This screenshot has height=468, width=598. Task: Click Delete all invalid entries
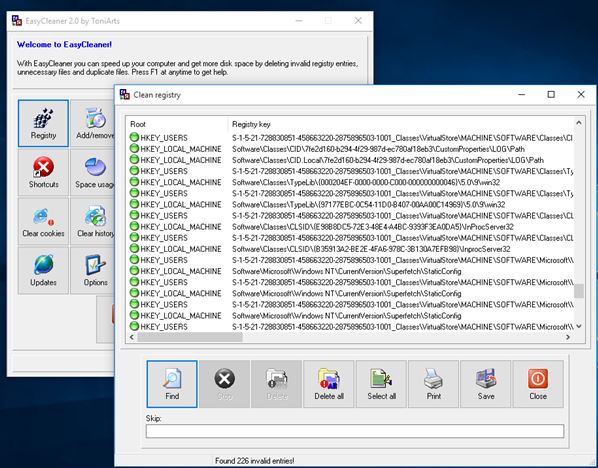[x=329, y=384]
